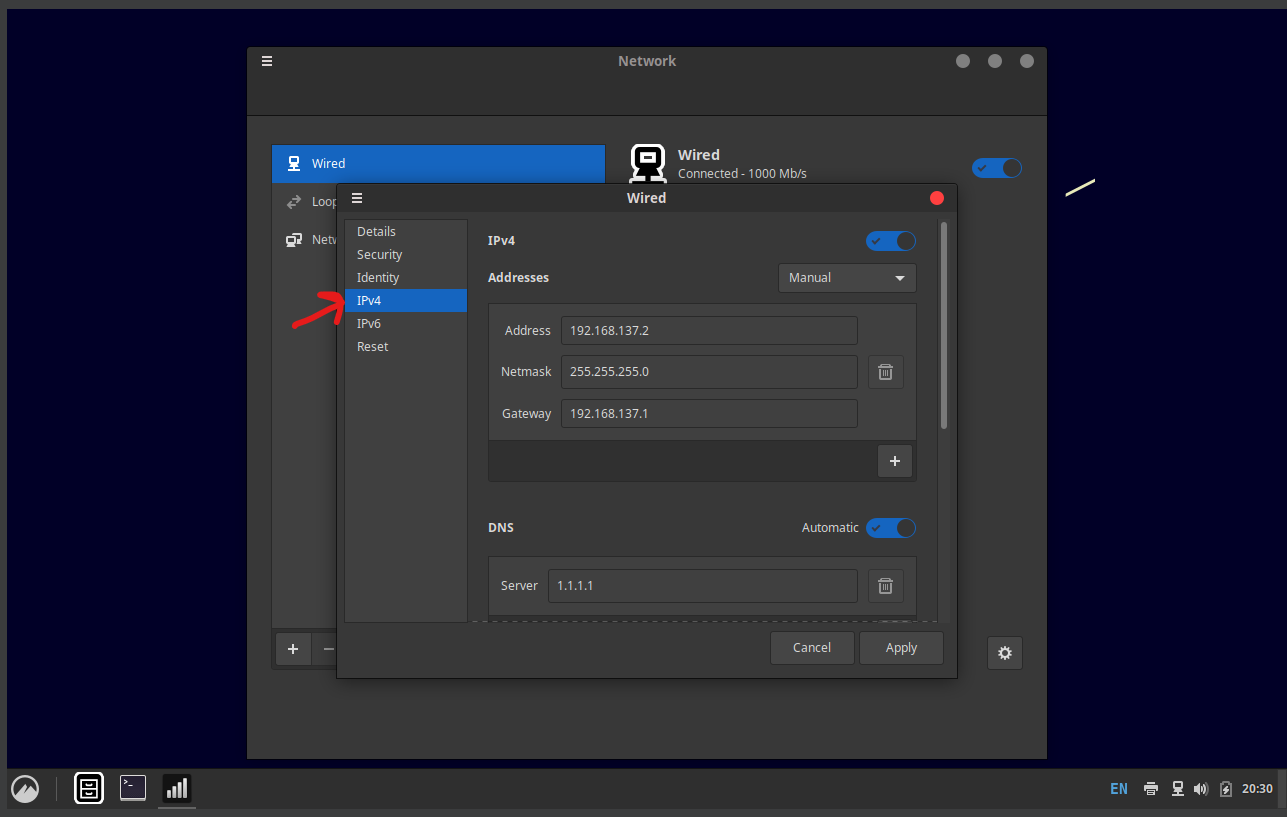This screenshot has height=817, width=1287.
Task: Click the Gateway input field
Action: click(709, 413)
